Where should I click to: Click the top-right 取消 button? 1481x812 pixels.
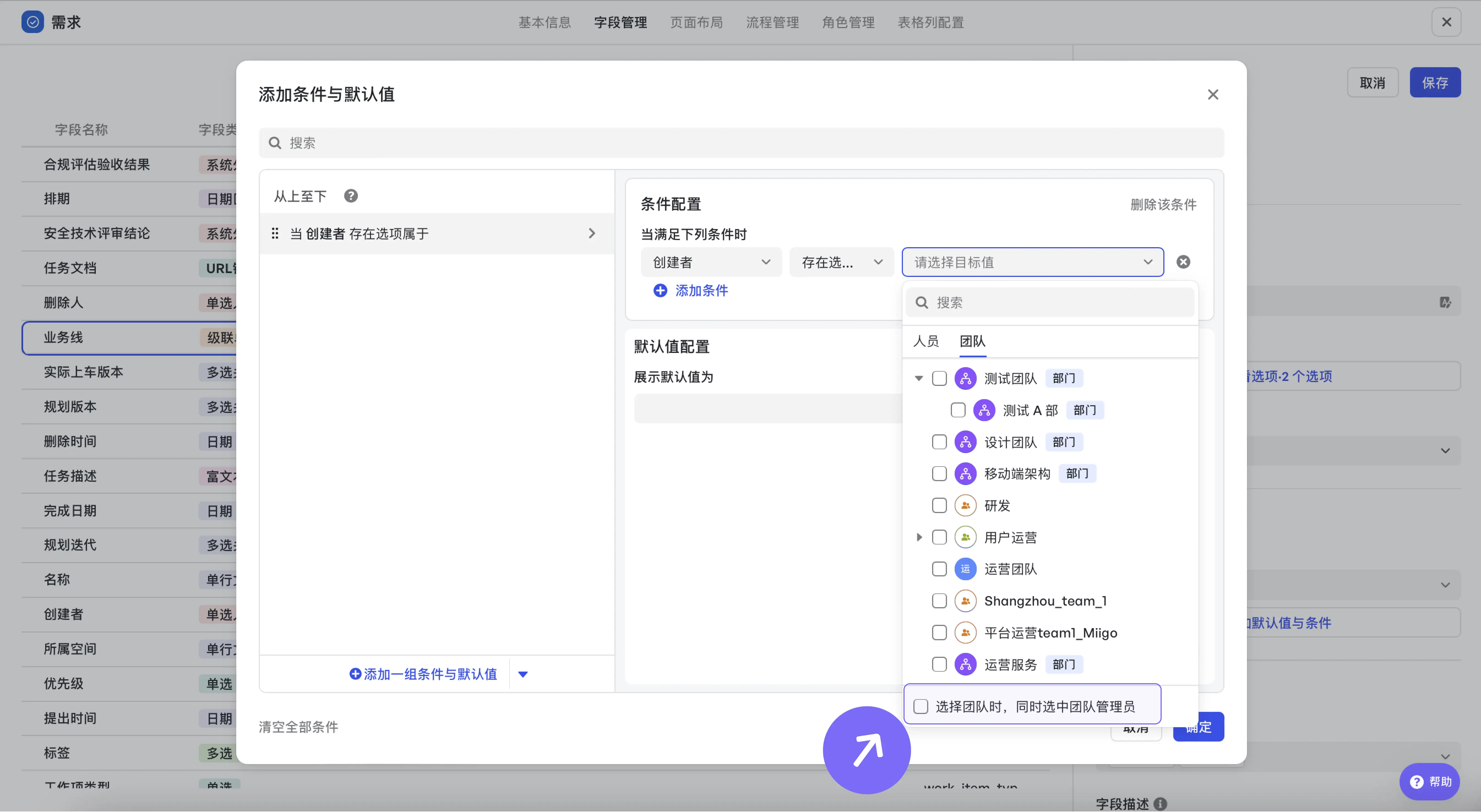pos(1372,83)
